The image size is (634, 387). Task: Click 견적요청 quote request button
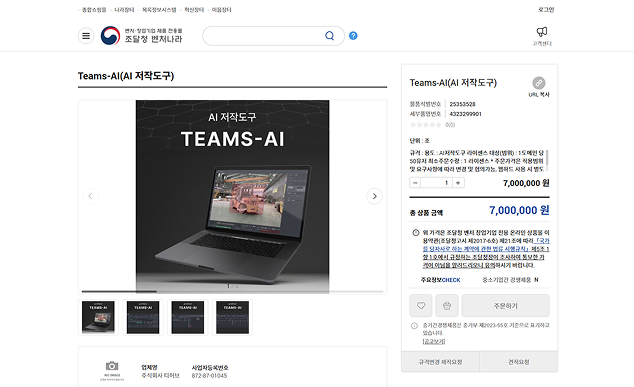519,362
